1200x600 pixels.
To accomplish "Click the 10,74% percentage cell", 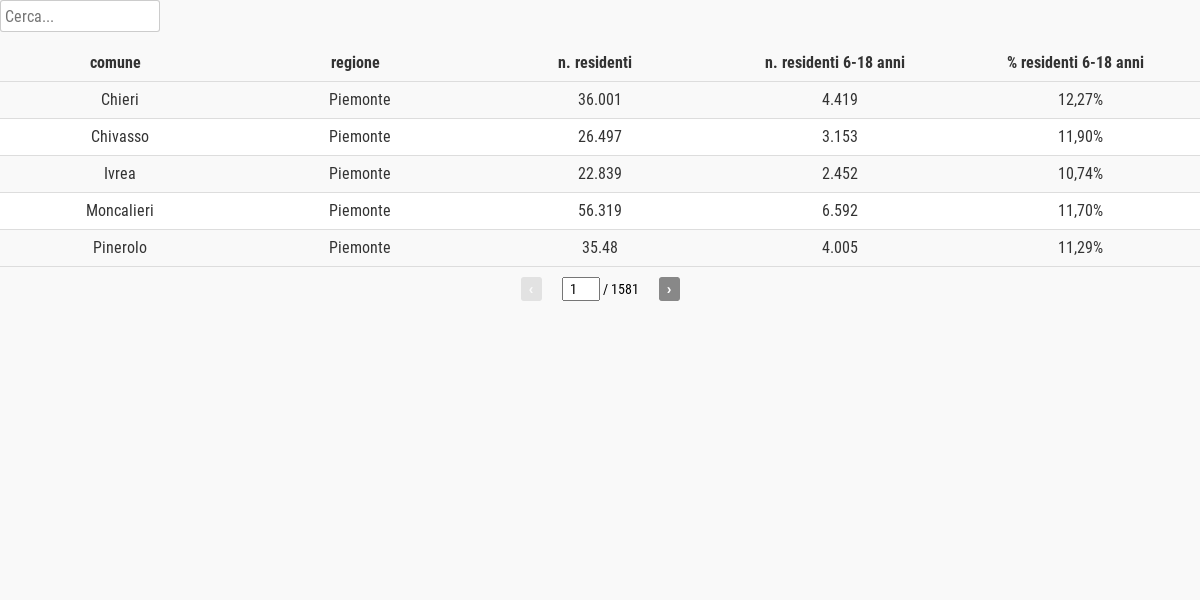I will coord(1080,174).
